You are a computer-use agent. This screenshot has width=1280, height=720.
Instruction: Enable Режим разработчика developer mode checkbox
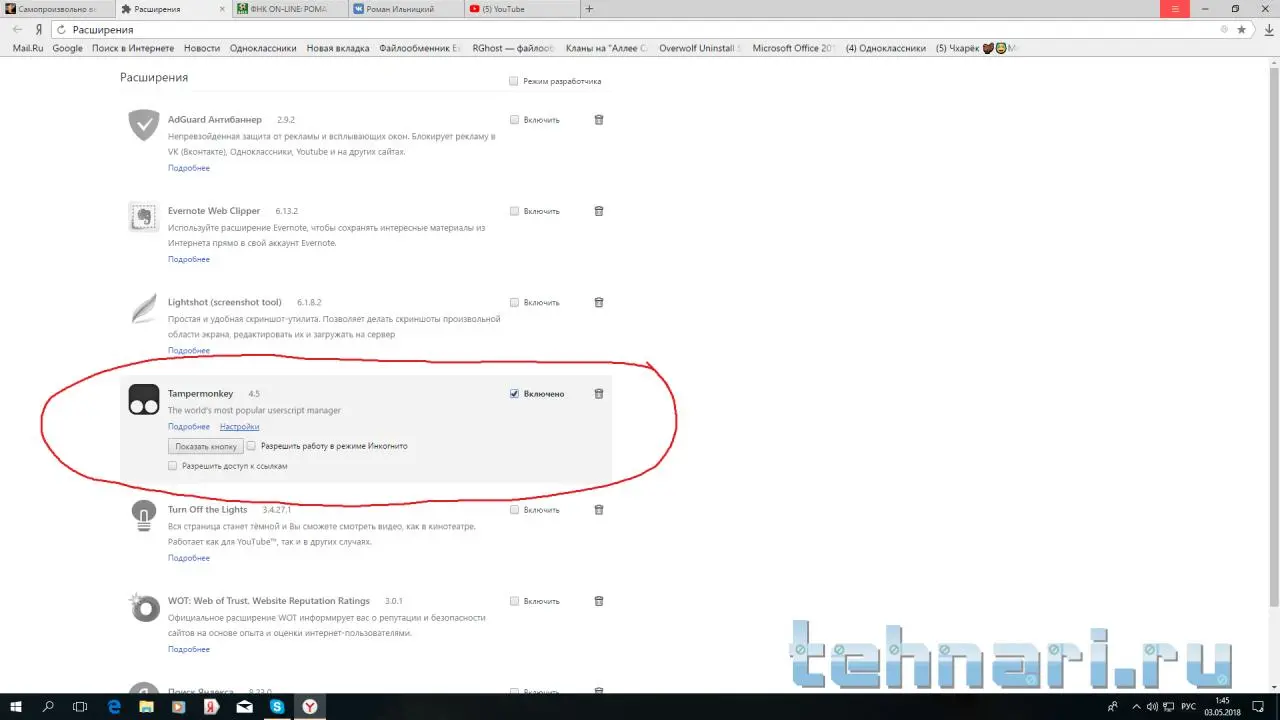coord(514,81)
